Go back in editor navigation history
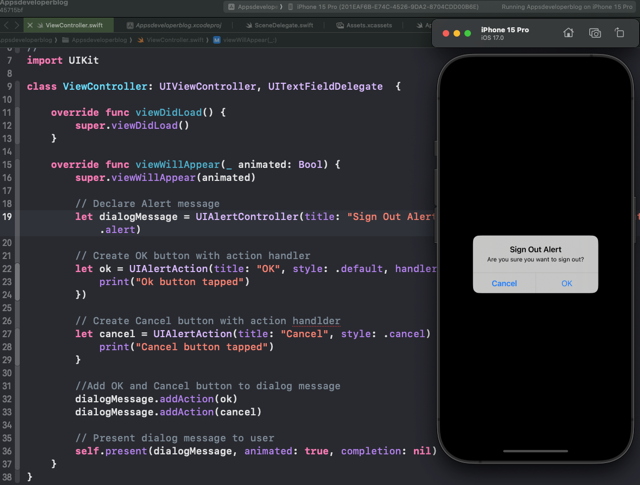This screenshot has height=485, width=640. tap(6, 25)
